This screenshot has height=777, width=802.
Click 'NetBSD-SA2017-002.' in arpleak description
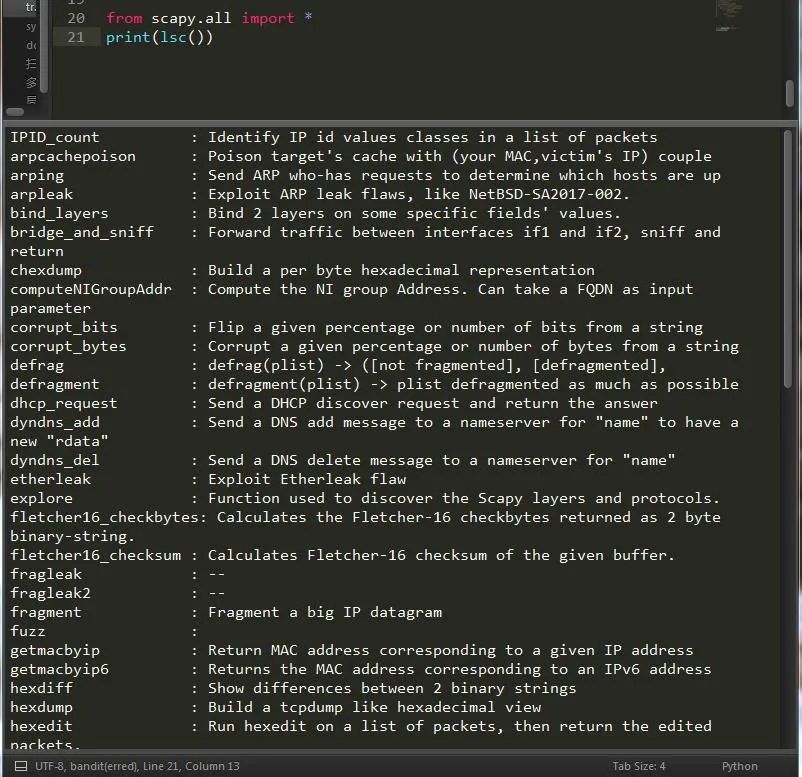tap(549, 194)
